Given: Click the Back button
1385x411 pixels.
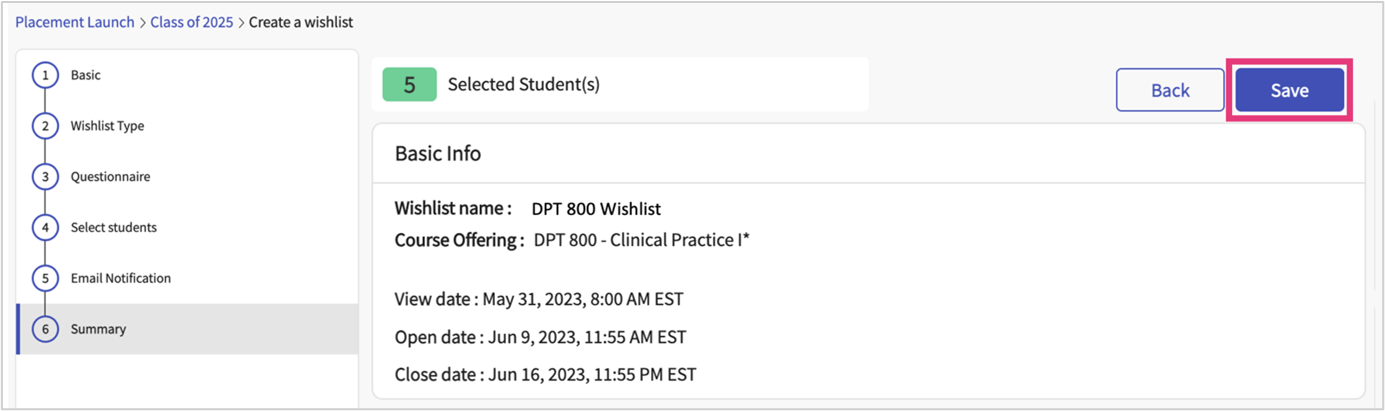Looking at the screenshot, I should point(1169,90).
